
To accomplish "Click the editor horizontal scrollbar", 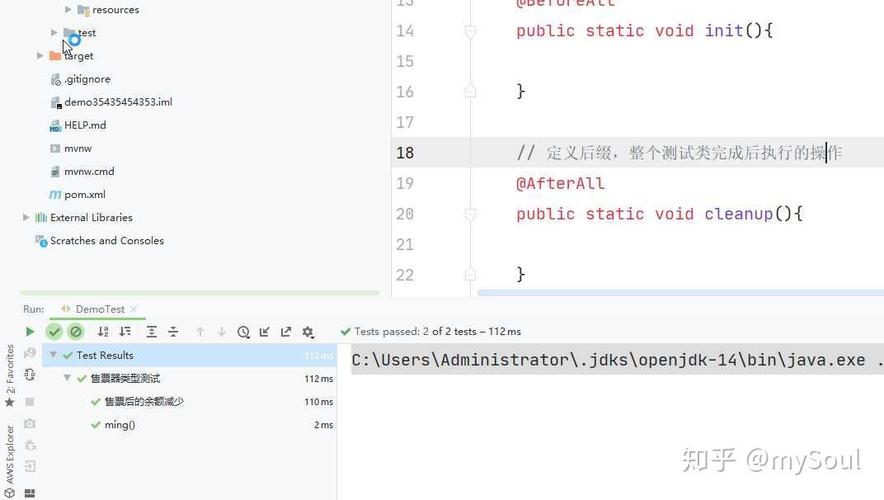I will (x=680, y=293).
